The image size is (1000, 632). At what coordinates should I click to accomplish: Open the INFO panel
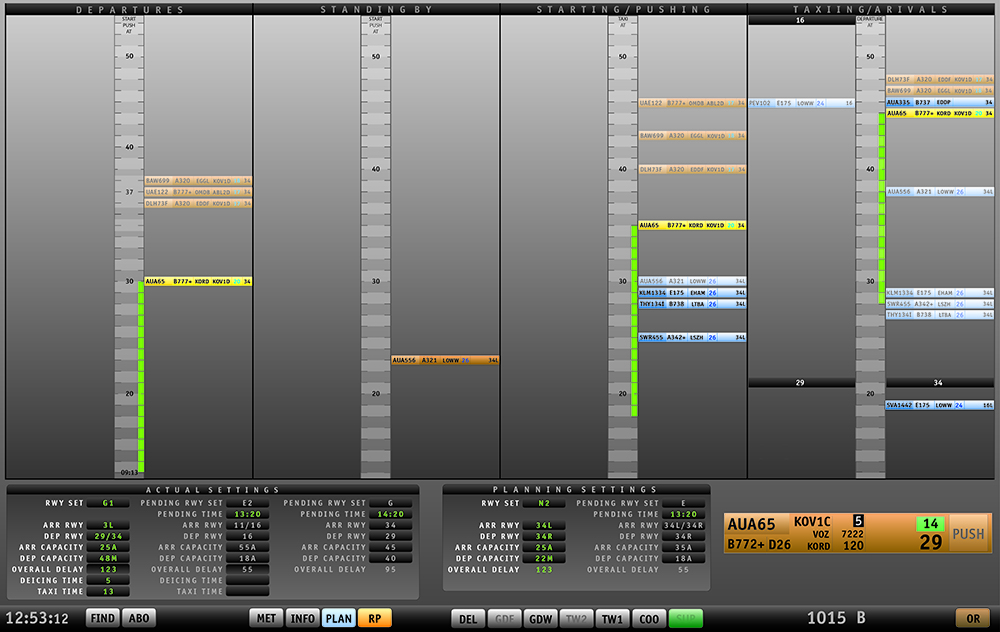pyautogui.click(x=302, y=618)
